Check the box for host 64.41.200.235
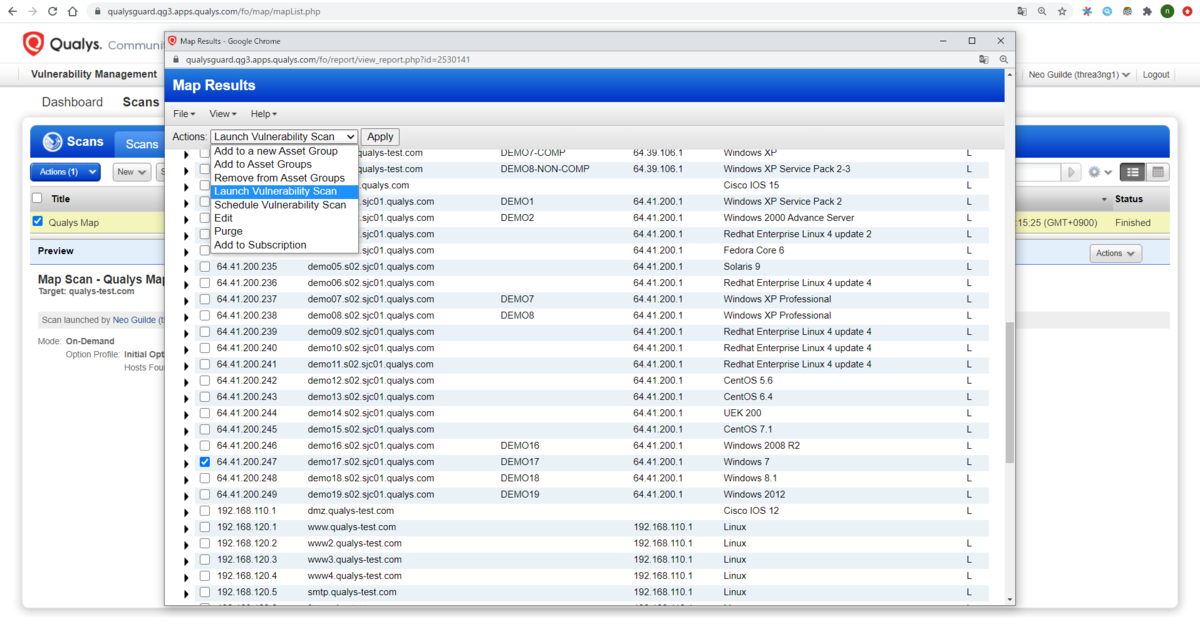 coord(205,267)
